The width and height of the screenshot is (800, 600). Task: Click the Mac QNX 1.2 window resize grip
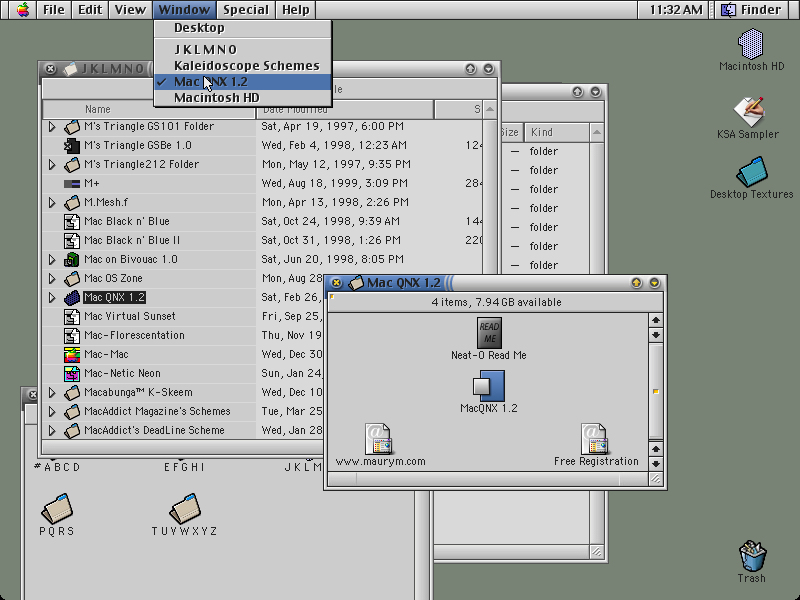656,479
